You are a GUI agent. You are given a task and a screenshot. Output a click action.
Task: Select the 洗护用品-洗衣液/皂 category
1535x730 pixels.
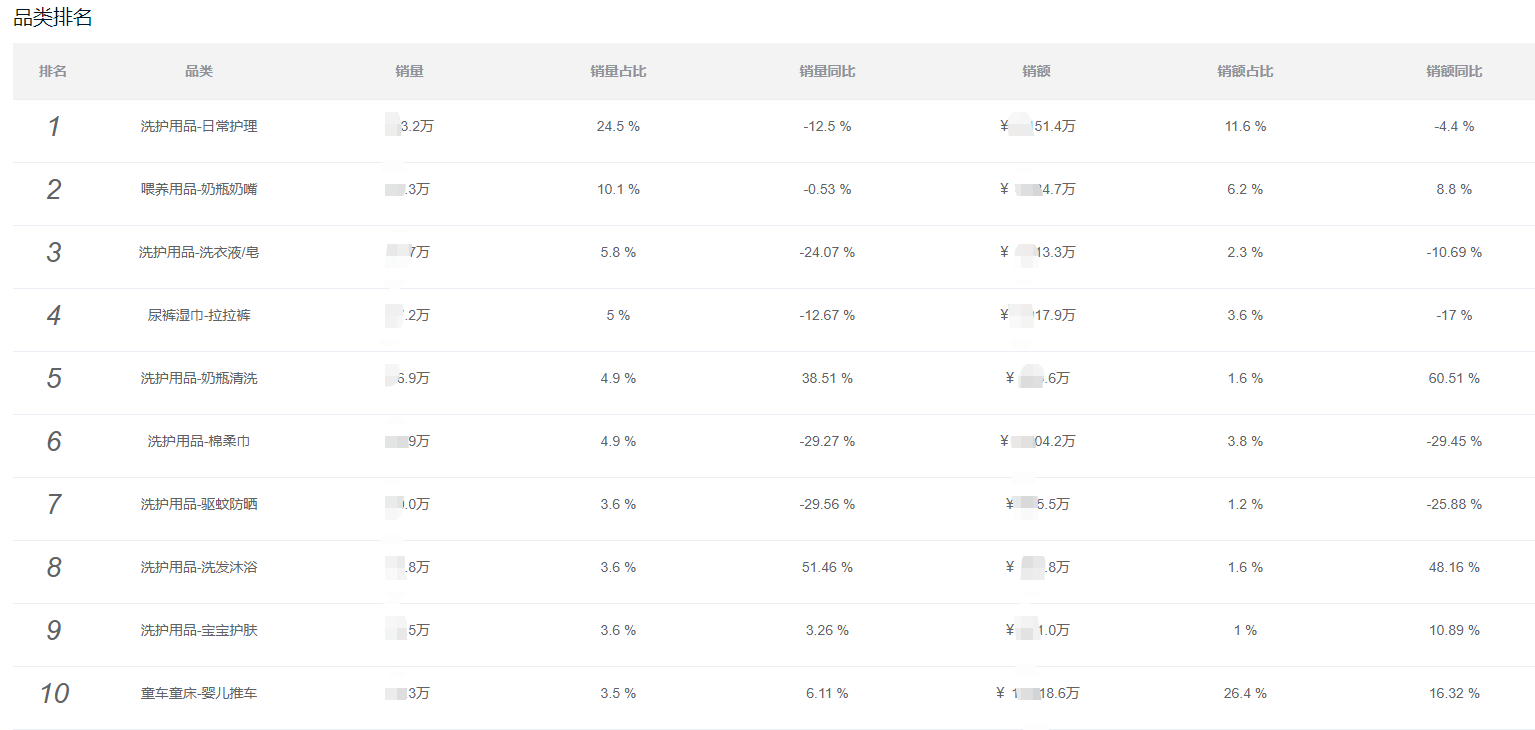[199, 252]
